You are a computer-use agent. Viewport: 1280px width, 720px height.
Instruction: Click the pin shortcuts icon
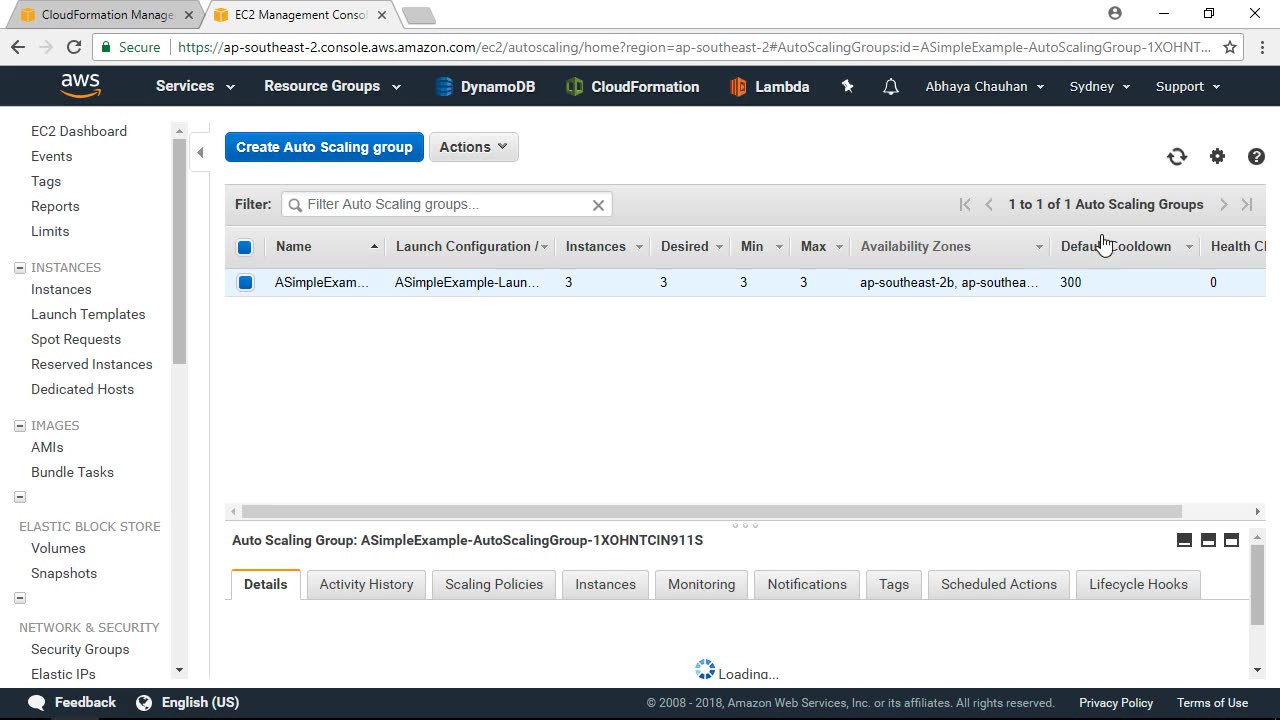click(x=847, y=87)
